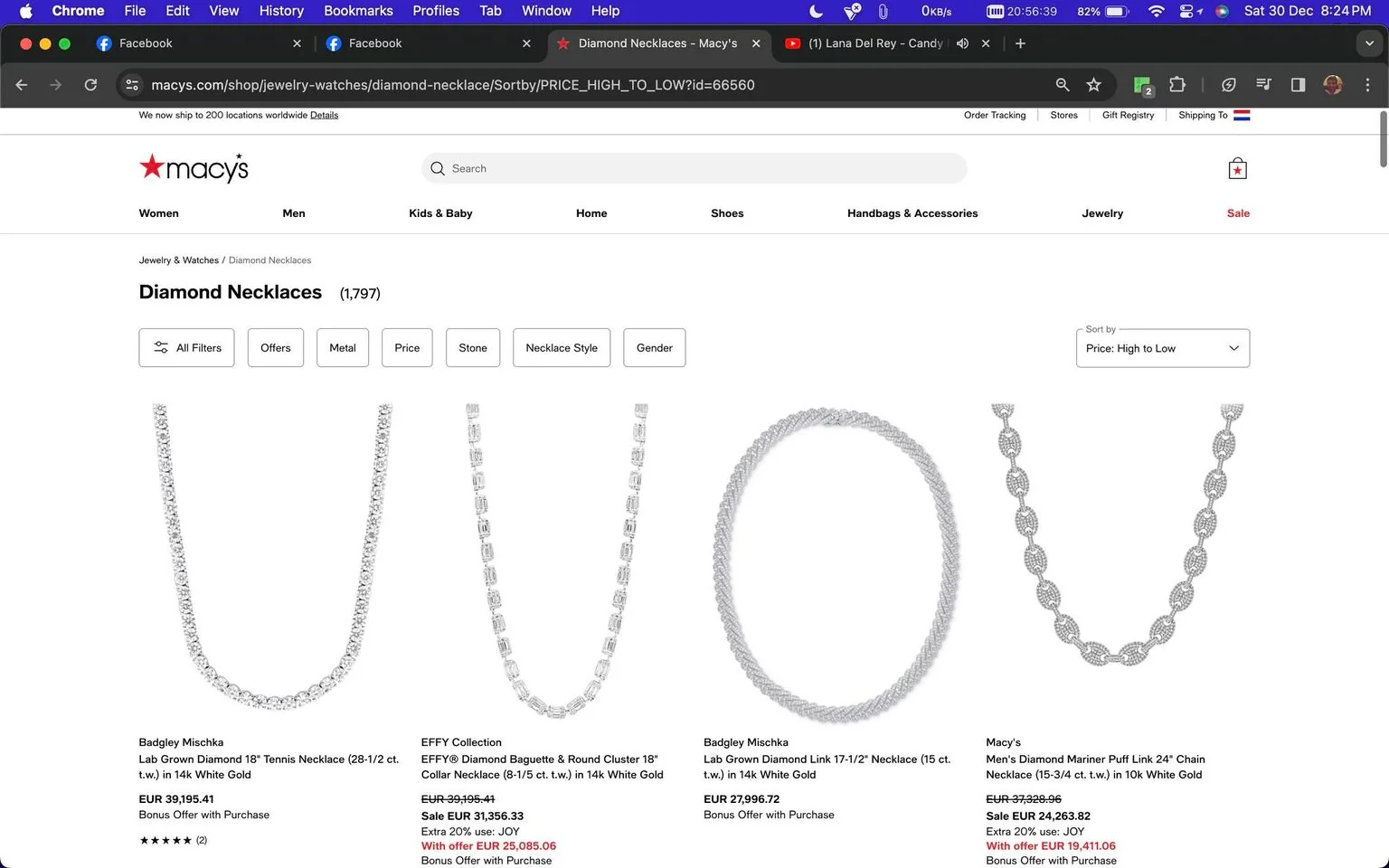Toggle the Do Not Disturb moon icon
Viewport: 1389px width, 868px height.
816,11
